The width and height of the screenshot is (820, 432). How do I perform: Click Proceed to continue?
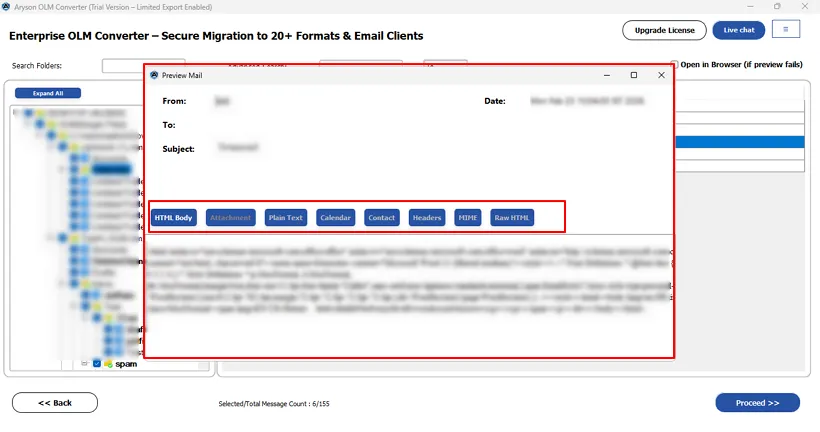tap(757, 403)
